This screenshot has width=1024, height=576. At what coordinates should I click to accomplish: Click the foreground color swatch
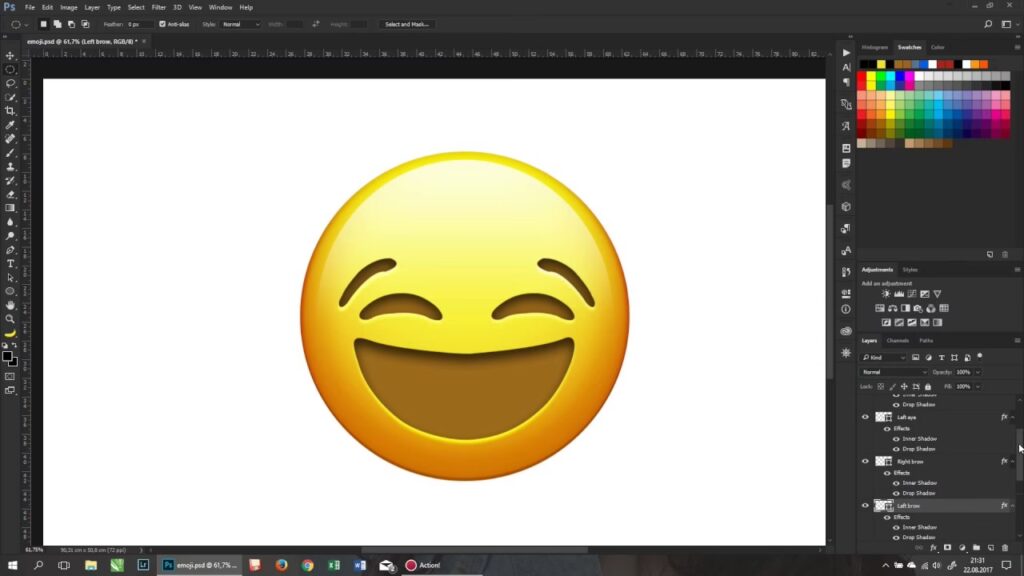(7, 355)
